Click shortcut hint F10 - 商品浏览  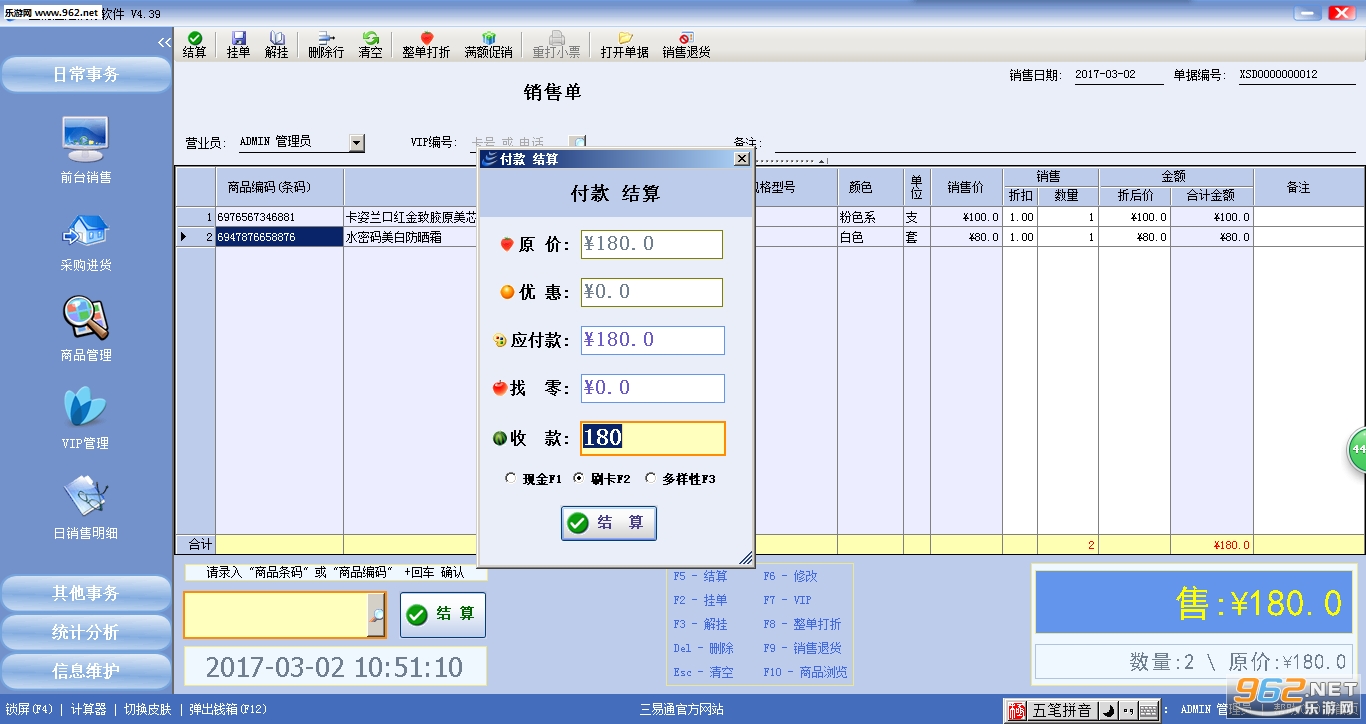coord(805,672)
